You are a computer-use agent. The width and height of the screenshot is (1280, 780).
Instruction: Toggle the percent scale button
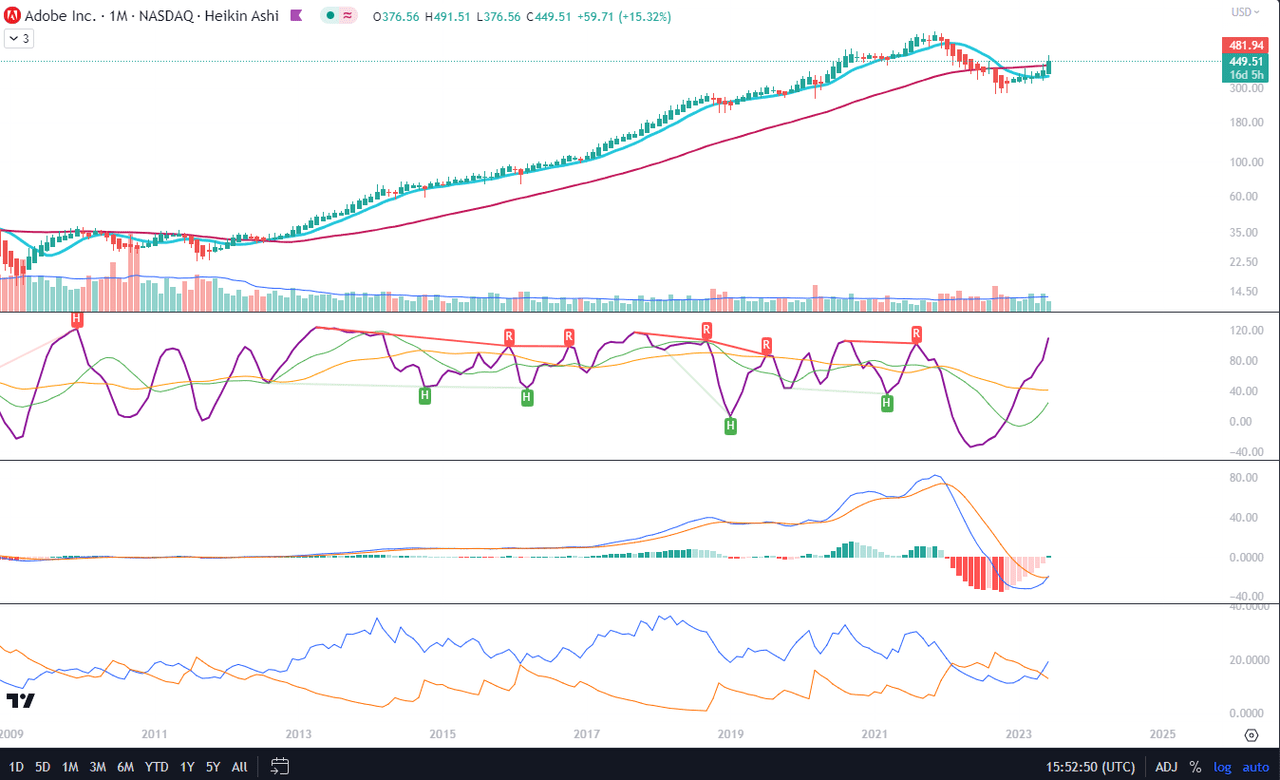pos(1195,767)
